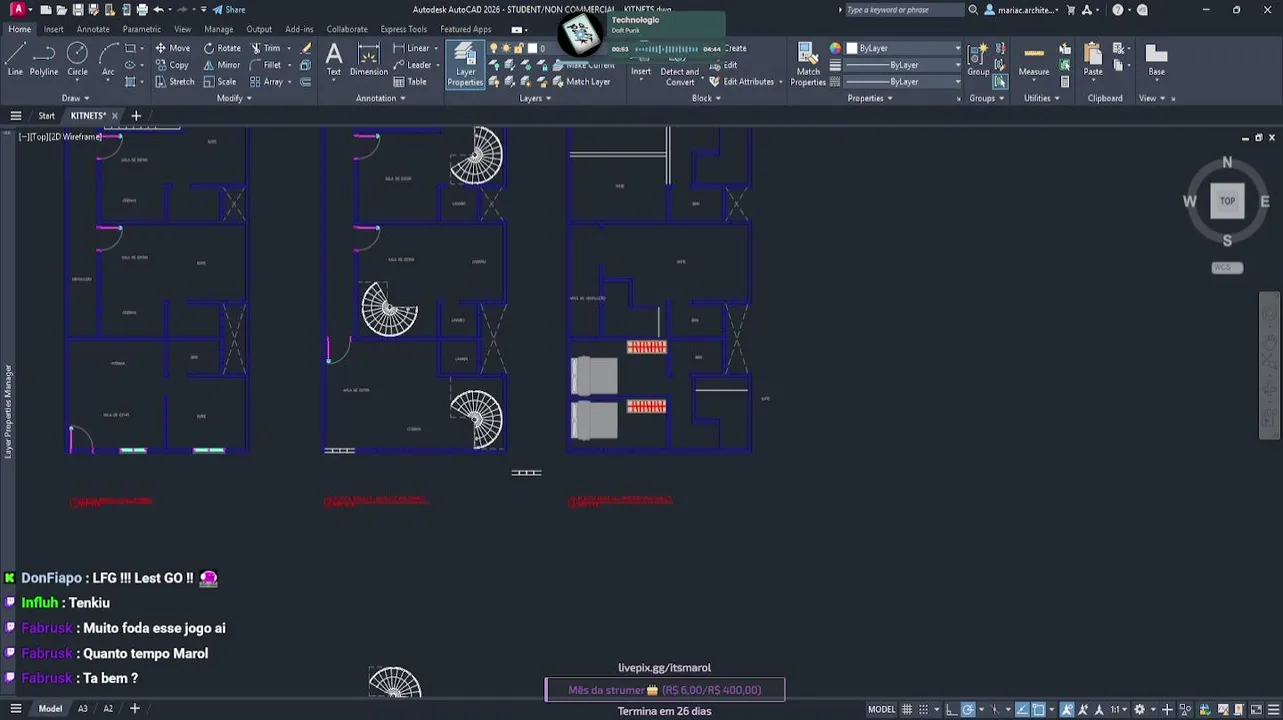Viewport: 1283px width, 720px height.
Task: Activate the Scale command
Action: 220,82
